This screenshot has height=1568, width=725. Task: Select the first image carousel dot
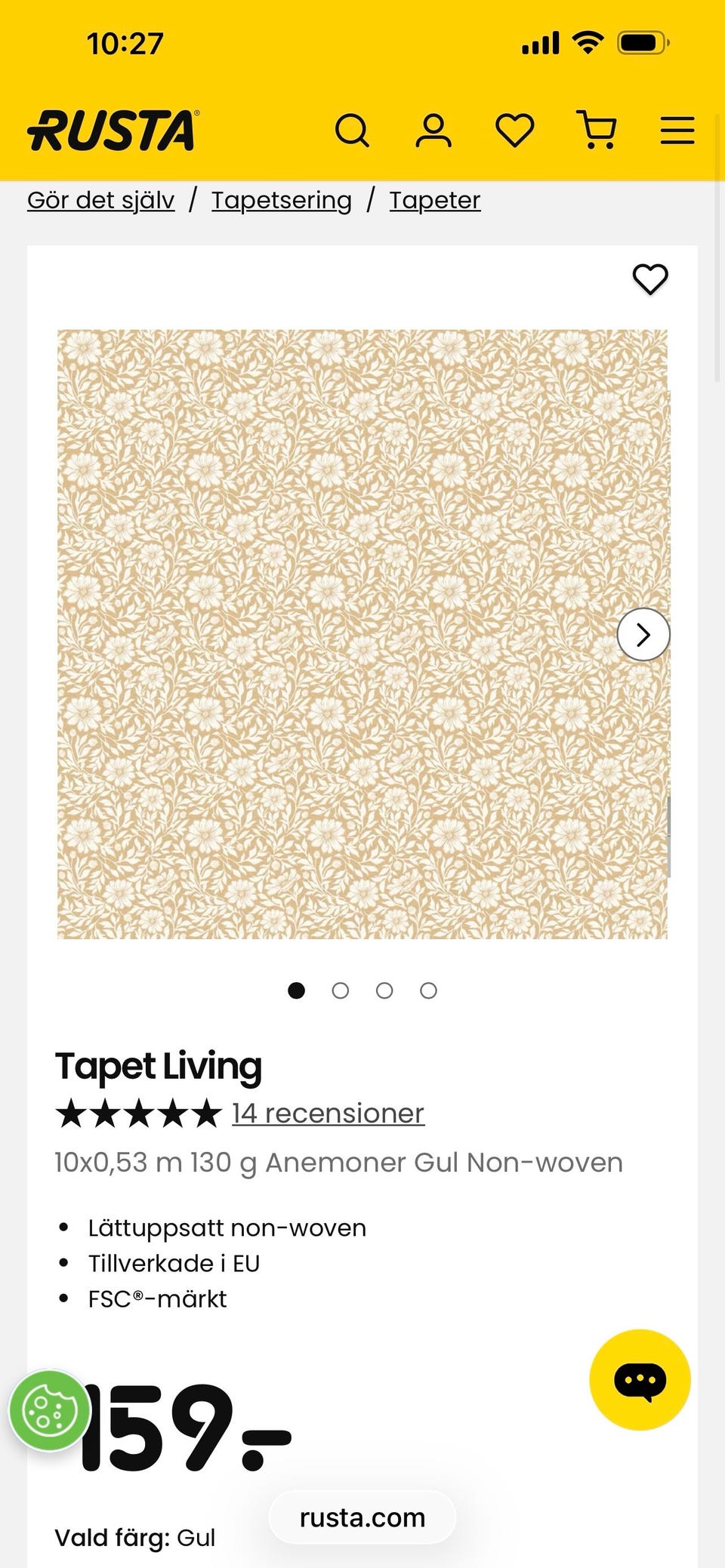point(297,990)
